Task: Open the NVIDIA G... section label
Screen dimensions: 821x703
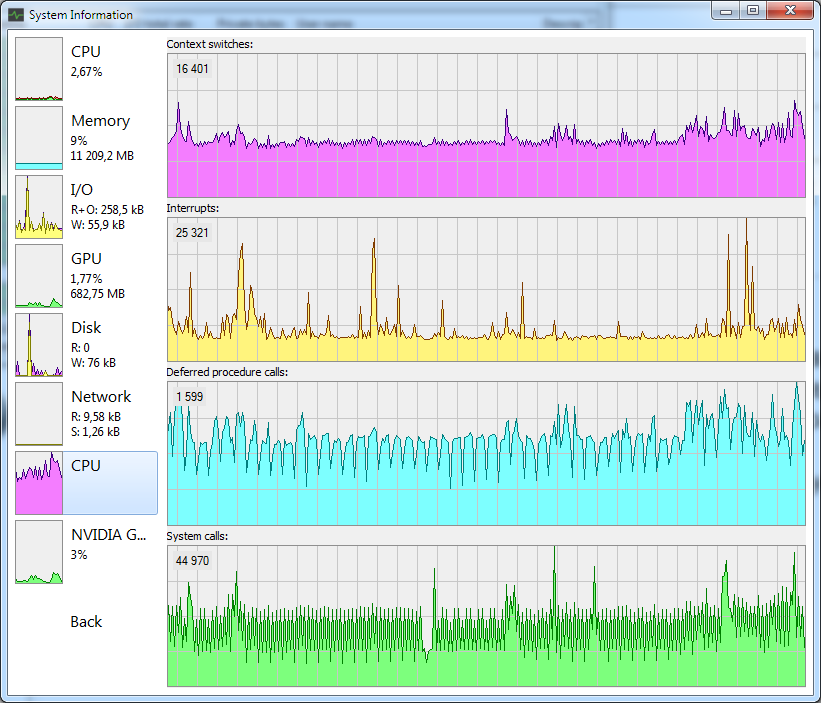Action: point(108,535)
